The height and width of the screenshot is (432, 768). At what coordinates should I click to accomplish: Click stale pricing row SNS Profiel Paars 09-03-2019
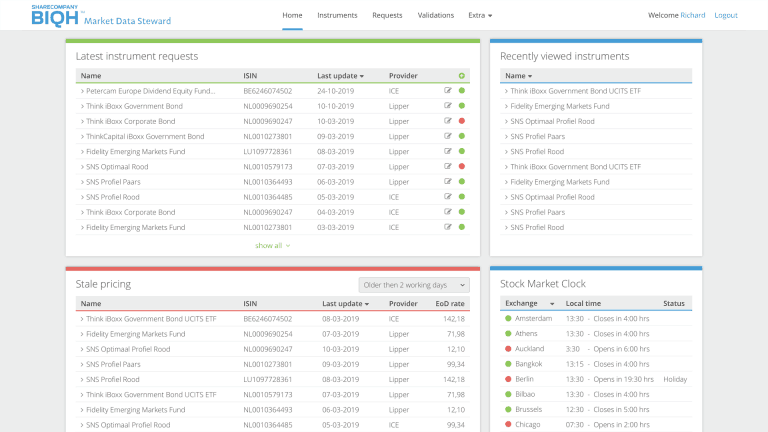tap(272, 364)
